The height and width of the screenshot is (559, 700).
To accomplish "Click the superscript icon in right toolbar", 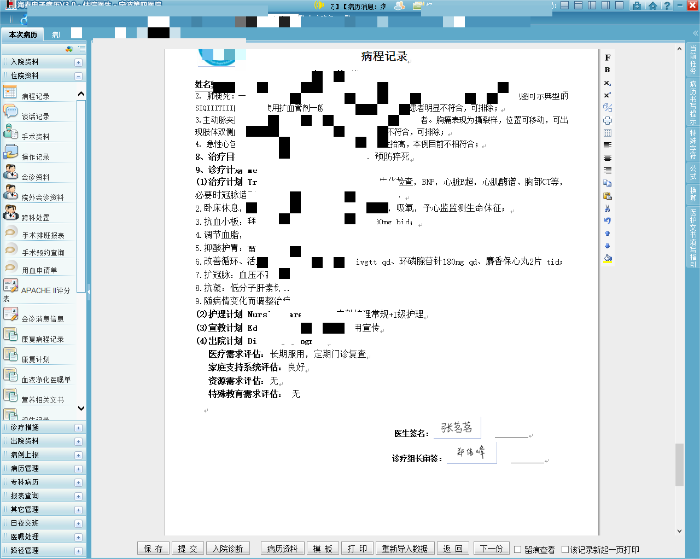I will [608, 95].
